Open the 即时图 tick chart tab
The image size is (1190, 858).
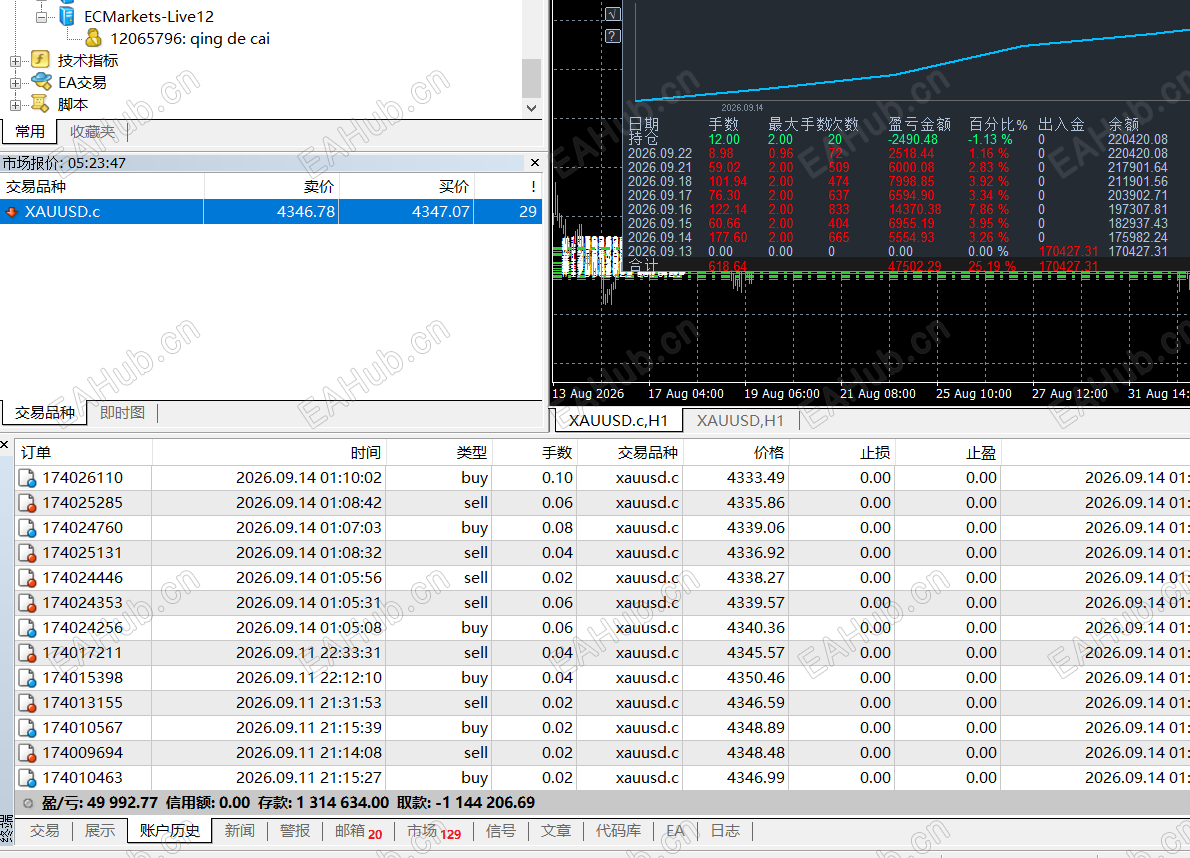(122, 413)
